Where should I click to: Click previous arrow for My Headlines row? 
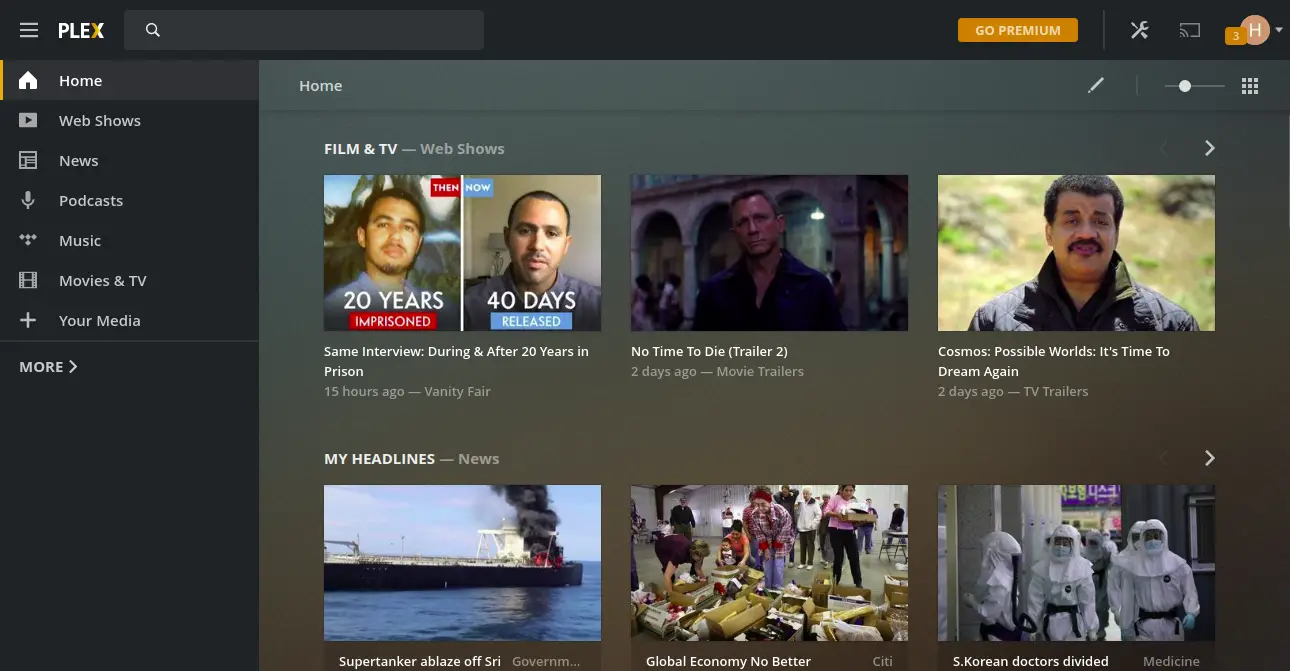(1164, 458)
